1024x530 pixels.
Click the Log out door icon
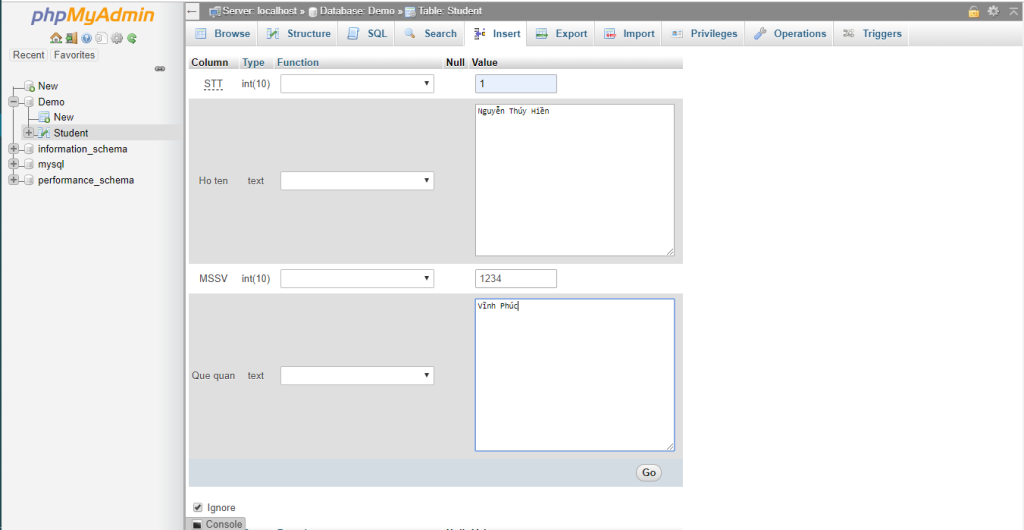[71, 38]
